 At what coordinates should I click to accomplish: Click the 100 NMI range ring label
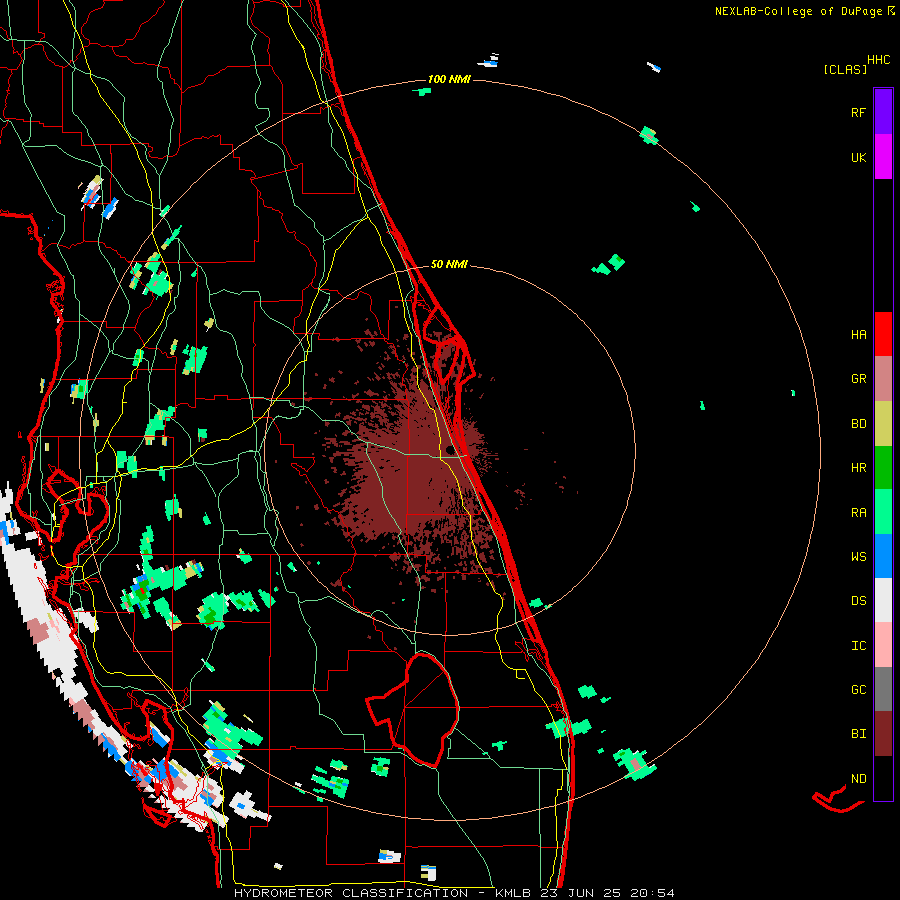[449, 79]
